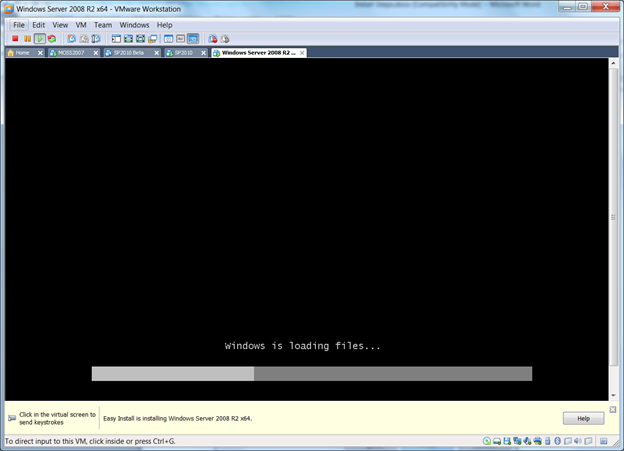Screen dimensions: 624x451
Task: Click the VM display vertical scrollbar
Action: (x=613, y=217)
